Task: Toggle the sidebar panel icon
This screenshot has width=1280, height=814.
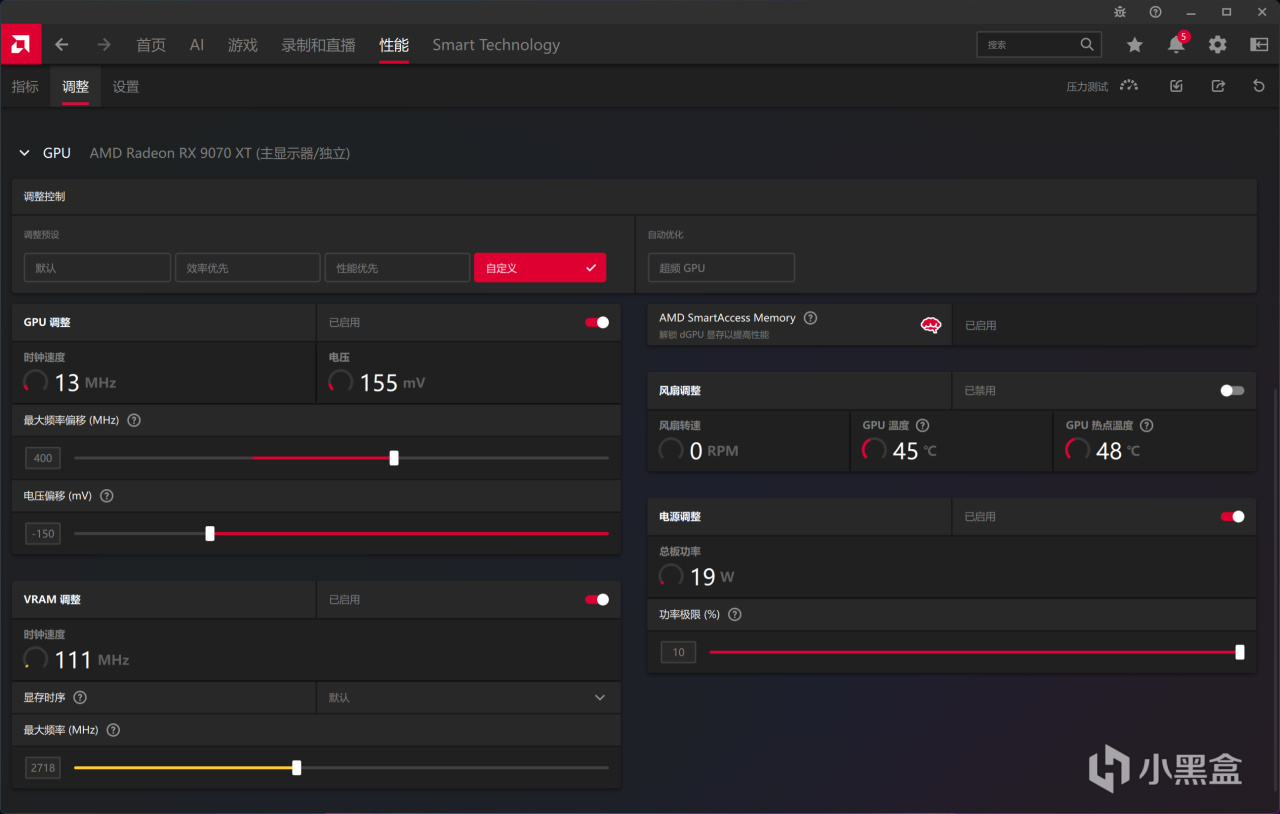Action: point(1259,45)
